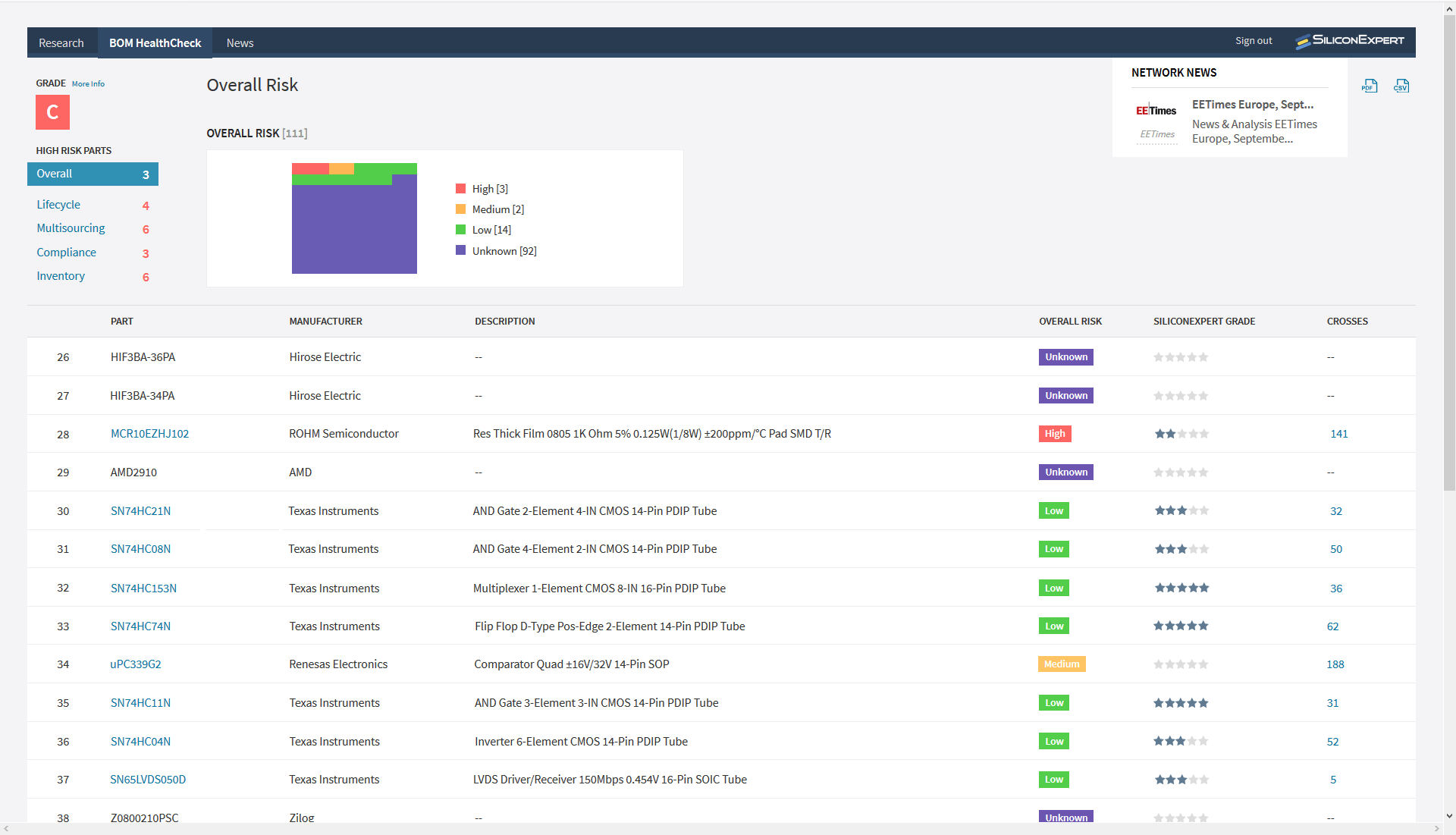Viewport: 1456px width, 835px height.
Task: Open grade More Info link
Action: tap(88, 84)
